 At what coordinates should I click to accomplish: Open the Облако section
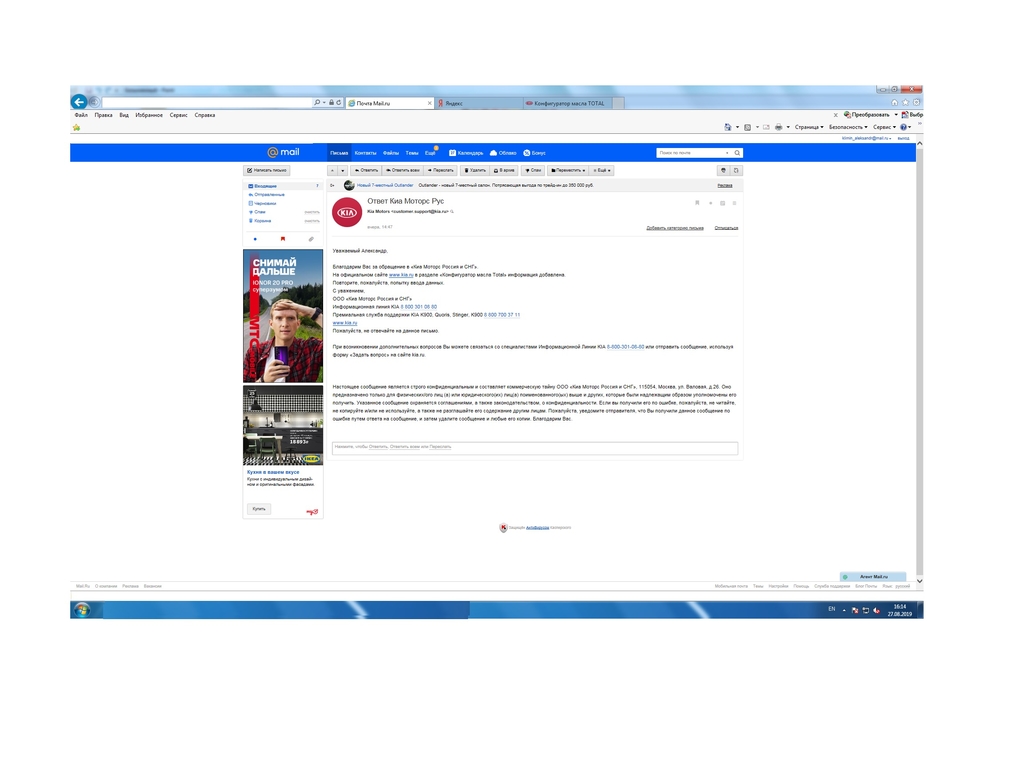coord(503,153)
